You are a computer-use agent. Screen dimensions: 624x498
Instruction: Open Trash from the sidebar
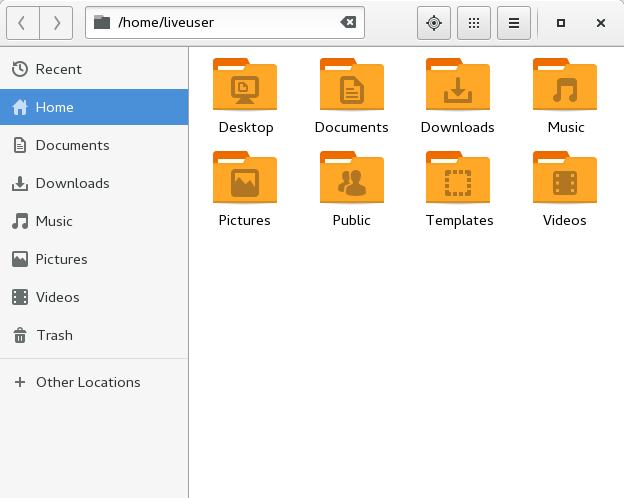tap(94, 335)
